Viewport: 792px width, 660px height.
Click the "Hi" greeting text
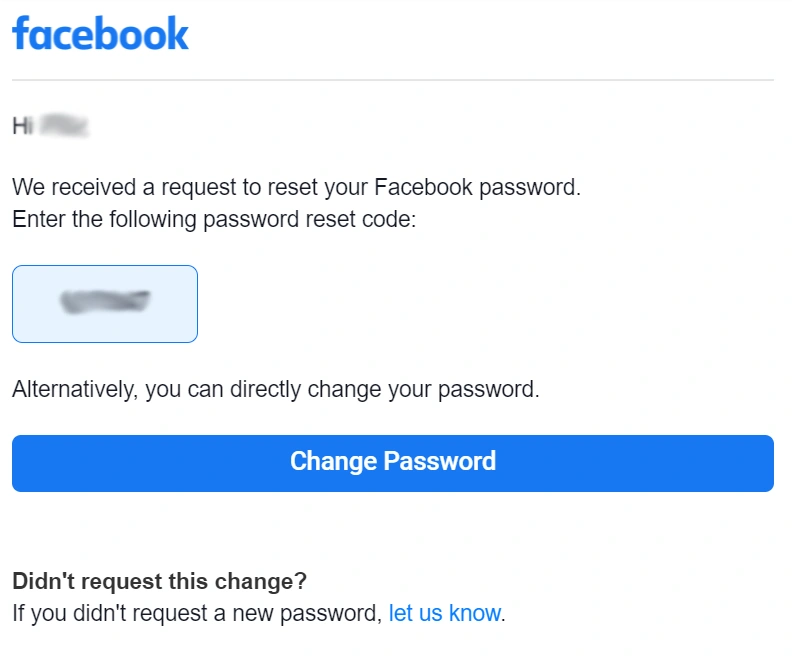coord(23,126)
